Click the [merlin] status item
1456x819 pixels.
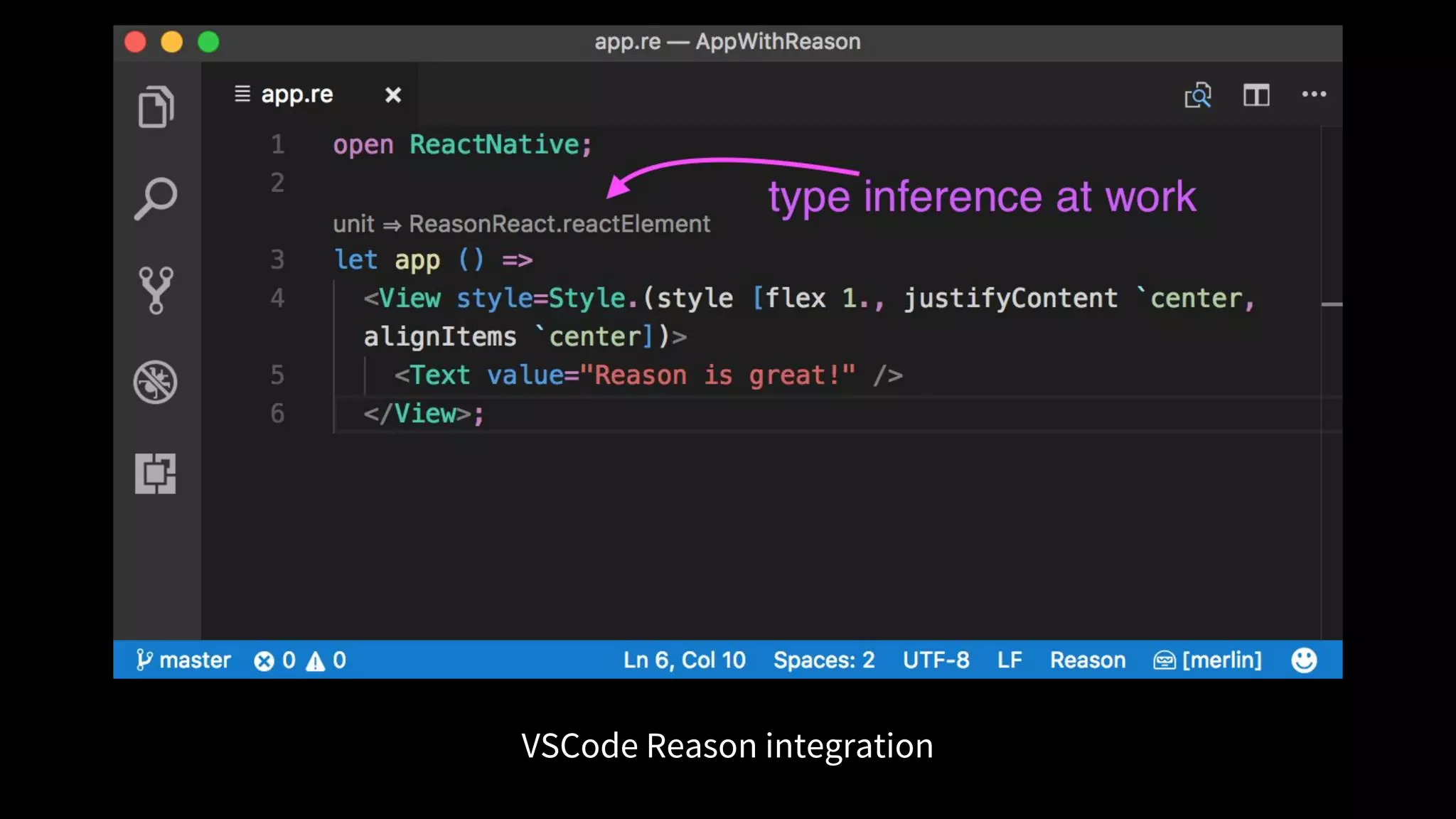pyautogui.click(x=1207, y=660)
